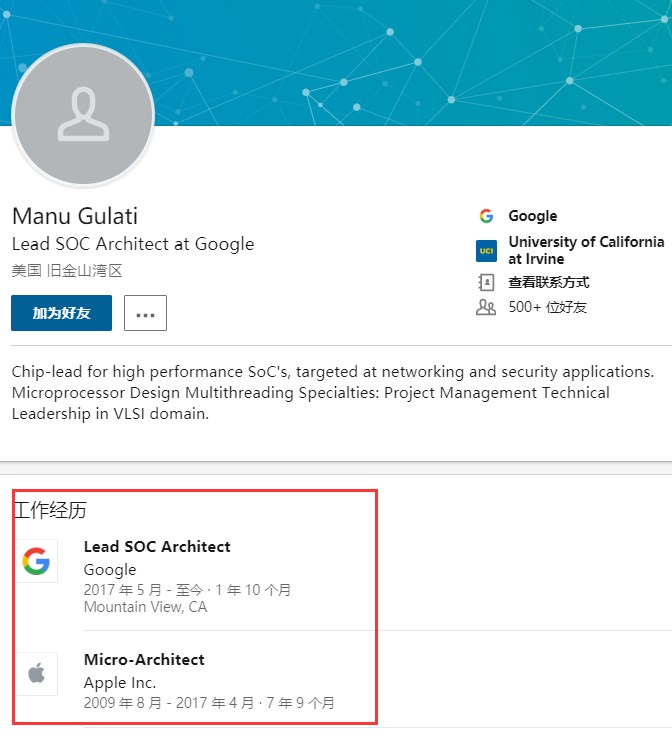The height and width of the screenshot is (736, 672).
Task: Click the Apple logo in work experience
Action: point(36,674)
